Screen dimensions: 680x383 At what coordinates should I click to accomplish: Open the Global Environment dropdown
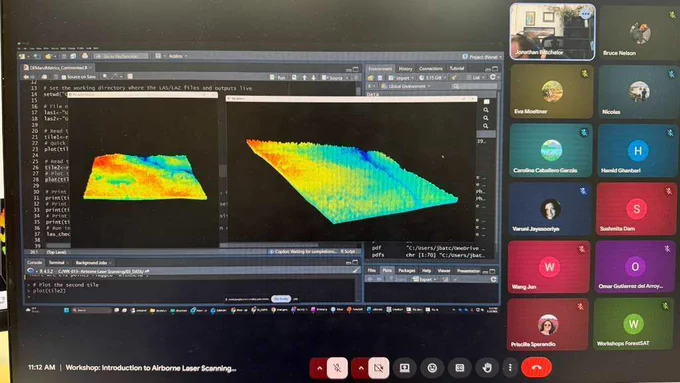[406, 86]
